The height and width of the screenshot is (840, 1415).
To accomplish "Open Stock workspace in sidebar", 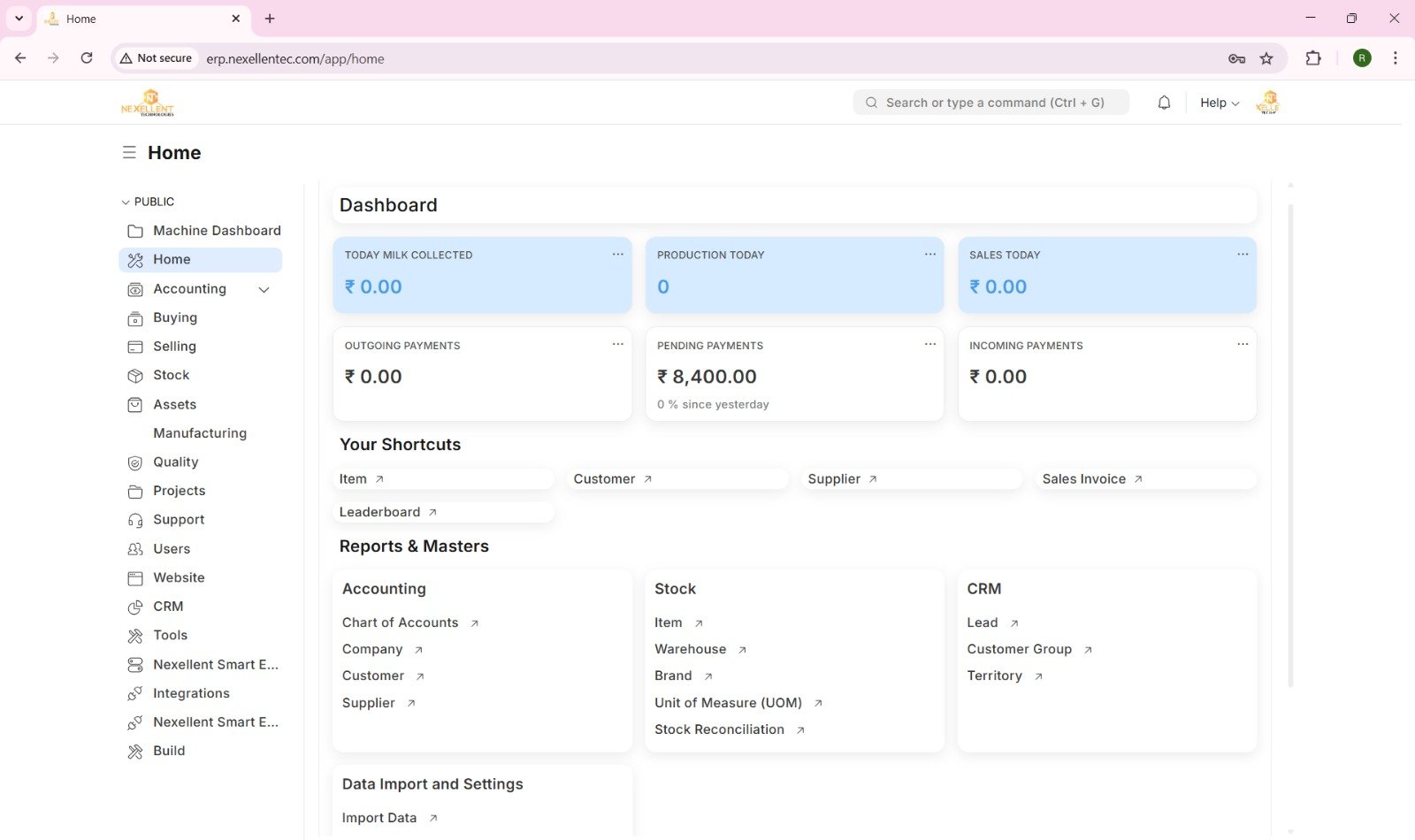I will click(x=171, y=375).
